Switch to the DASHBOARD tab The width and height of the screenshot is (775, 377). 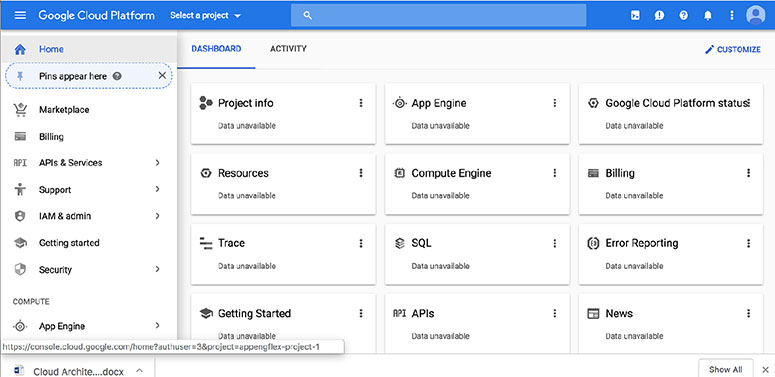click(x=216, y=49)
